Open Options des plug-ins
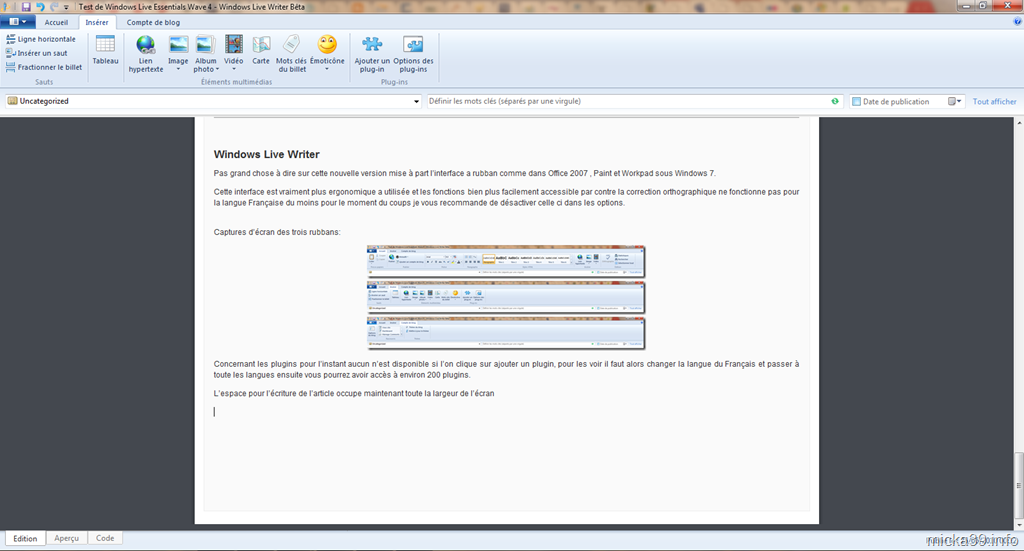The height and width of the screenshot is (551, 1024). click(x=413, y=54)
